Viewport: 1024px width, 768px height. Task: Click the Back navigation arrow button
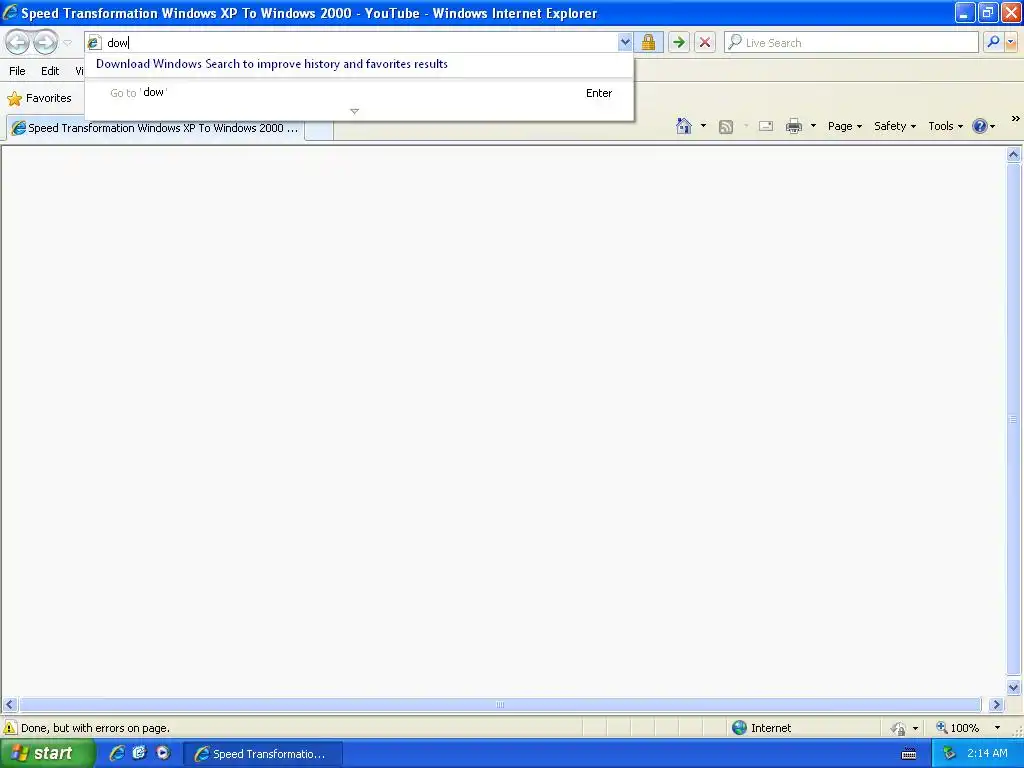tap(18, 42)
